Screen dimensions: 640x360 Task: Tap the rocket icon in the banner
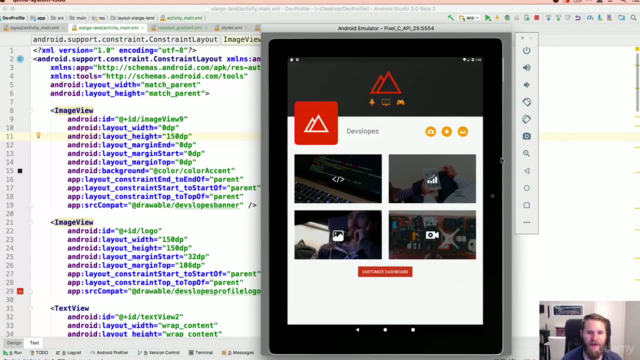click(x=372, y=102)
